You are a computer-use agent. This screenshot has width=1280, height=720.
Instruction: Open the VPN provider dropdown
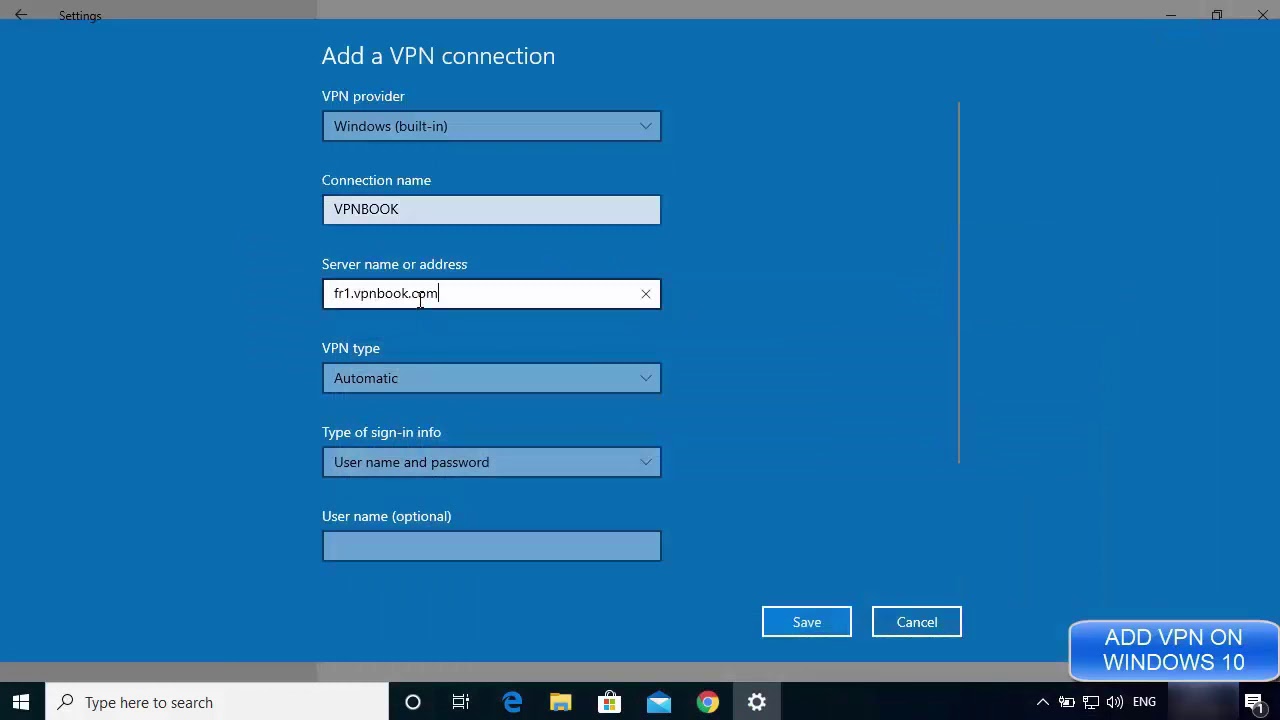pos(491,126)
